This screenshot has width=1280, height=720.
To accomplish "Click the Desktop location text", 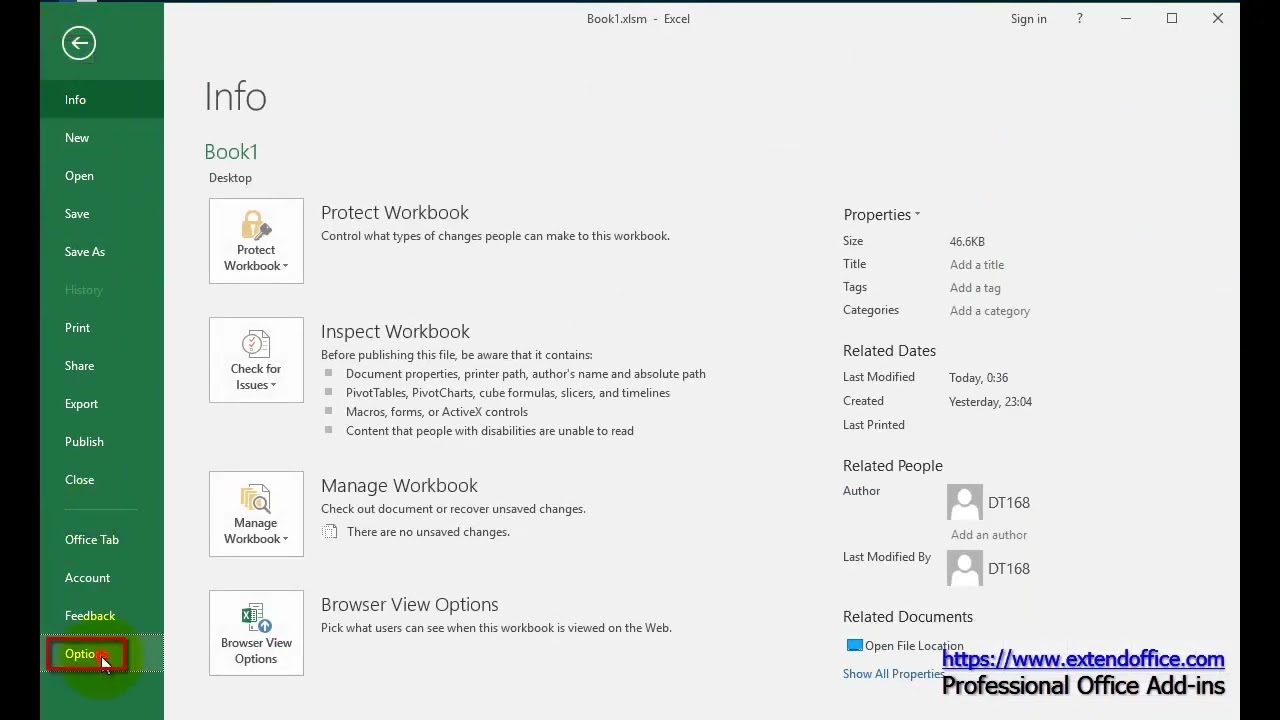I will 230,178.
